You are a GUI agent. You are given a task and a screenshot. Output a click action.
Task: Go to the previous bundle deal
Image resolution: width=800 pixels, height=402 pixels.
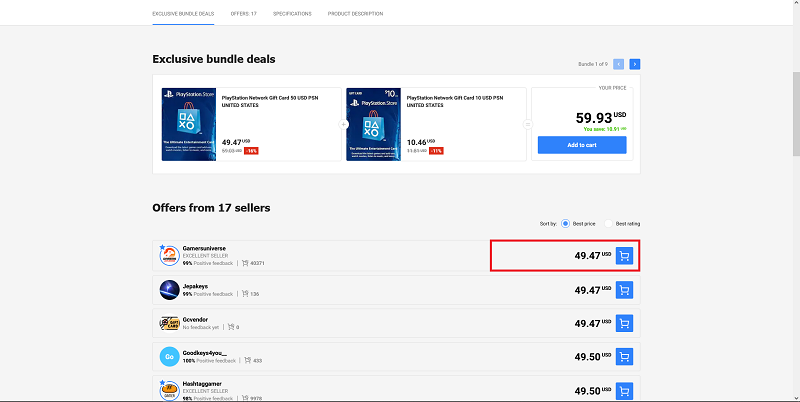(x=619, y=64)
